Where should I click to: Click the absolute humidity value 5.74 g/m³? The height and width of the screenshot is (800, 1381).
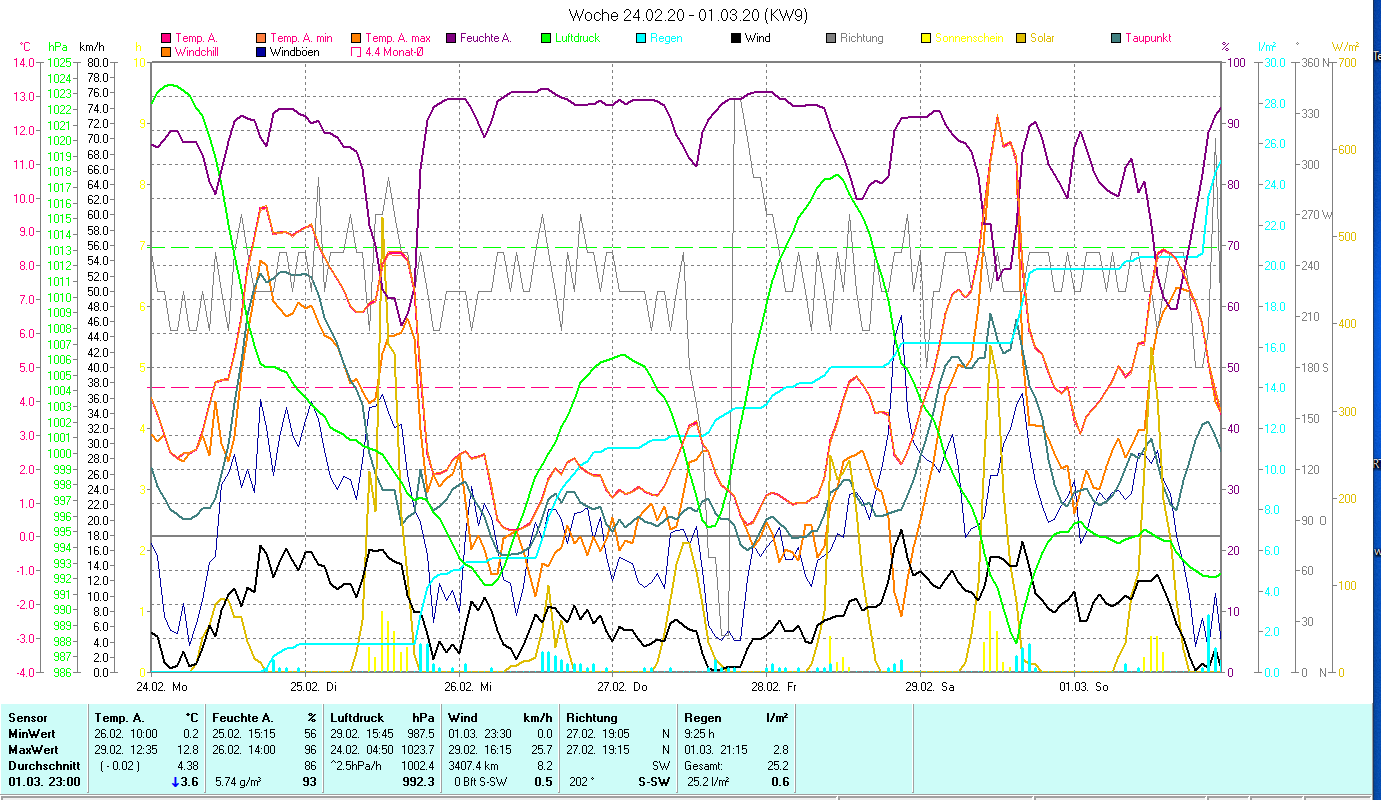239,782
